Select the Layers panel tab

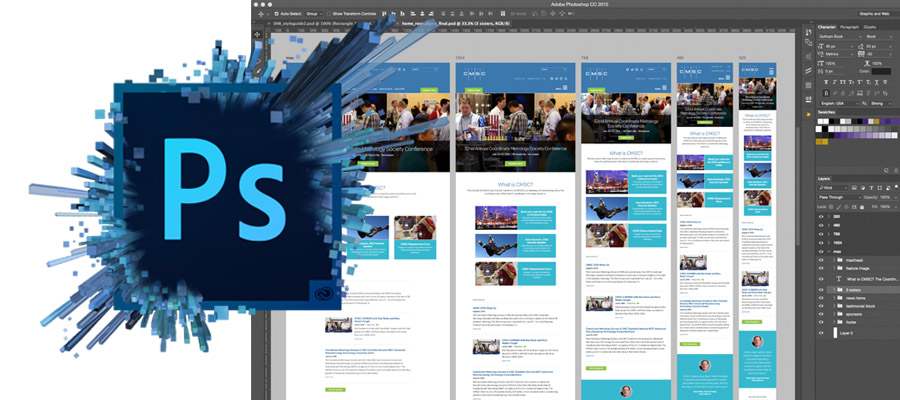pyautogui.click(x=824, y=178)
